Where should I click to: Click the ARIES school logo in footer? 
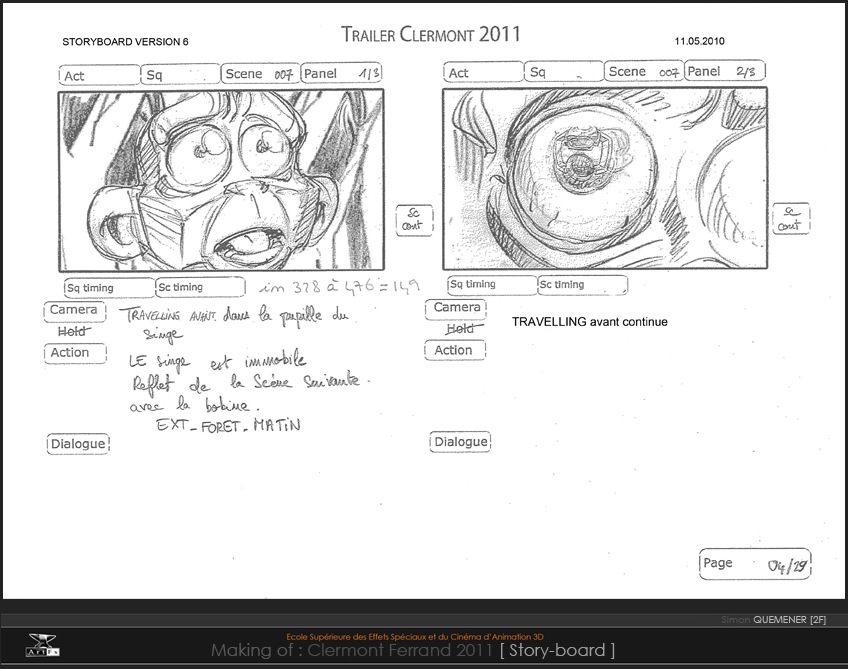coord(41,645)
